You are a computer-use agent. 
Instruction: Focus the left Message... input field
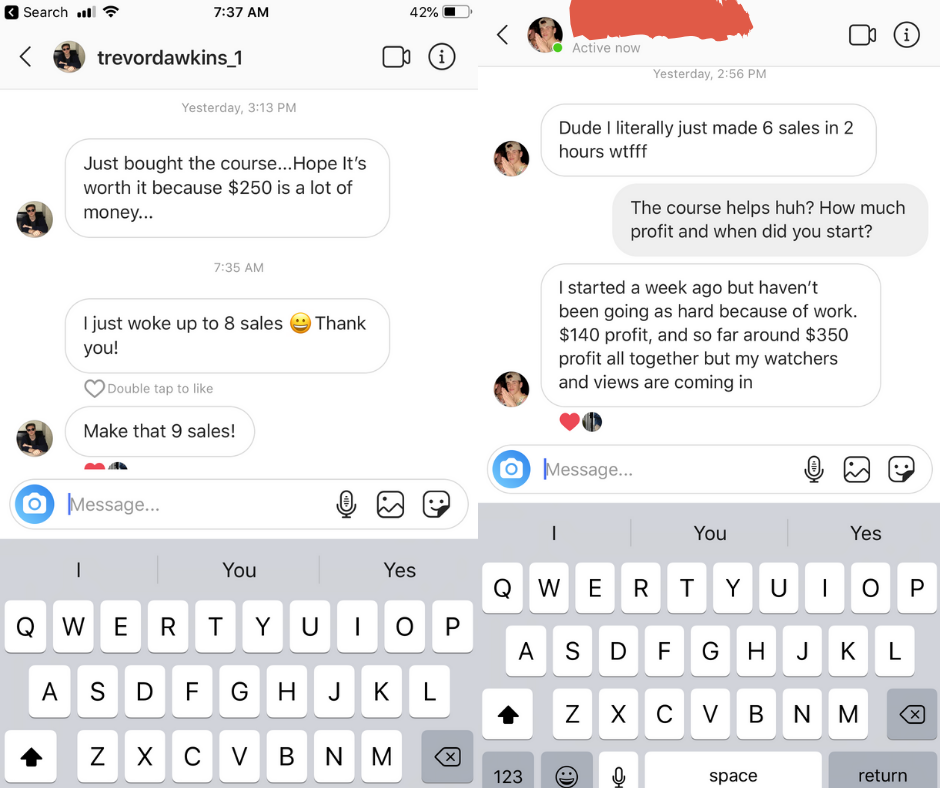pyautogui.click(x=198, y=504)
